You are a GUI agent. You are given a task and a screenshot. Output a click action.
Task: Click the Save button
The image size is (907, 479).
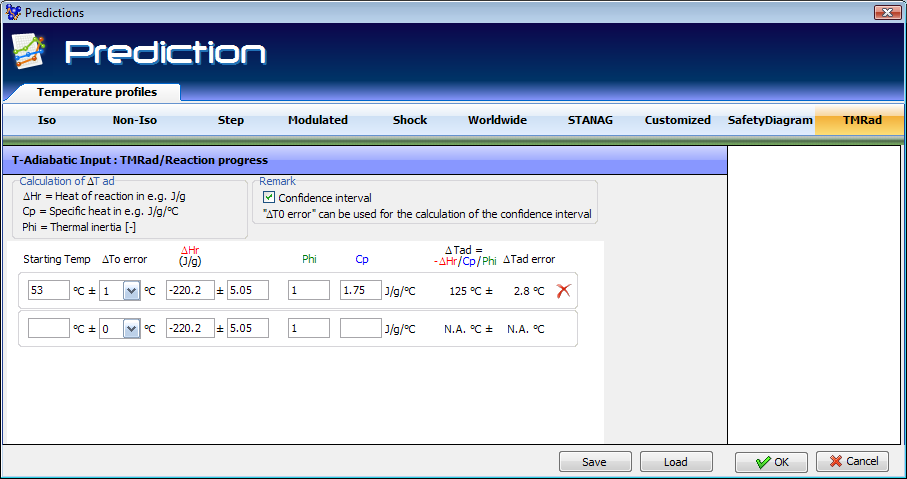tap(595, 462)
